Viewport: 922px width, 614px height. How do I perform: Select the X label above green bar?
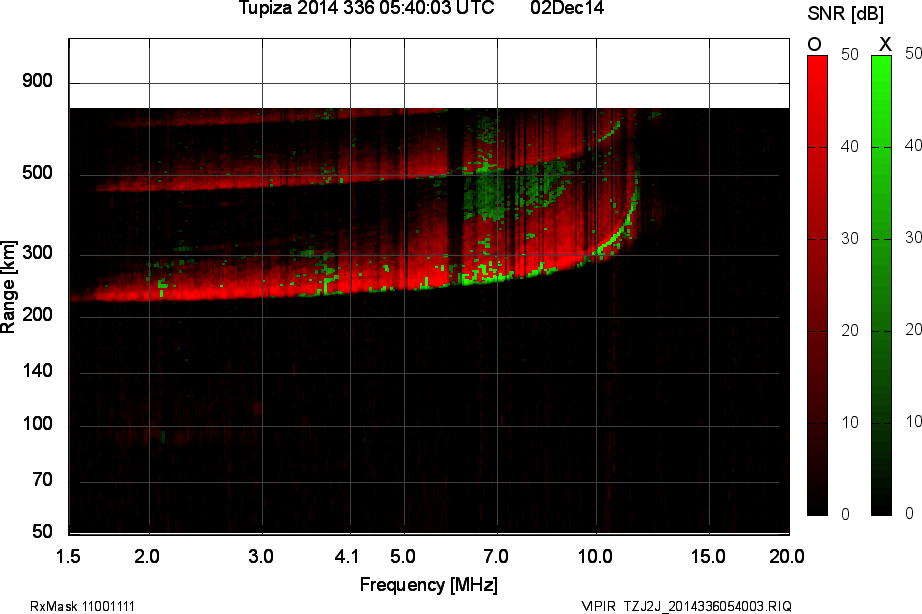click(884, 44)
